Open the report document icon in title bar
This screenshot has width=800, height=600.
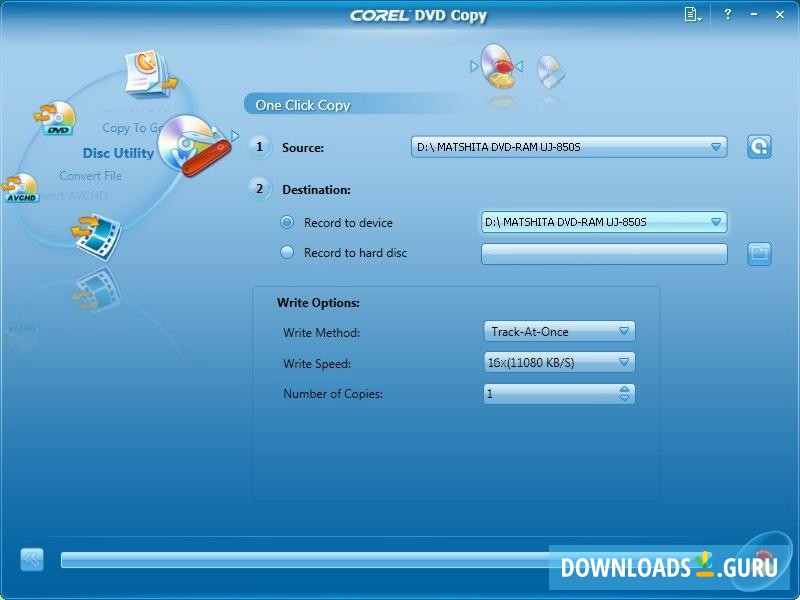(x=690, y=15)
